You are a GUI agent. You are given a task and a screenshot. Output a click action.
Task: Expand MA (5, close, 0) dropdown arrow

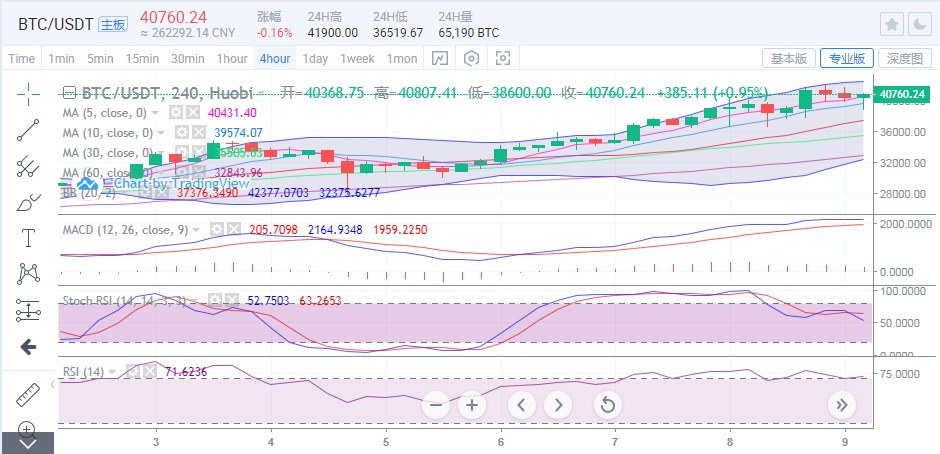155,113
